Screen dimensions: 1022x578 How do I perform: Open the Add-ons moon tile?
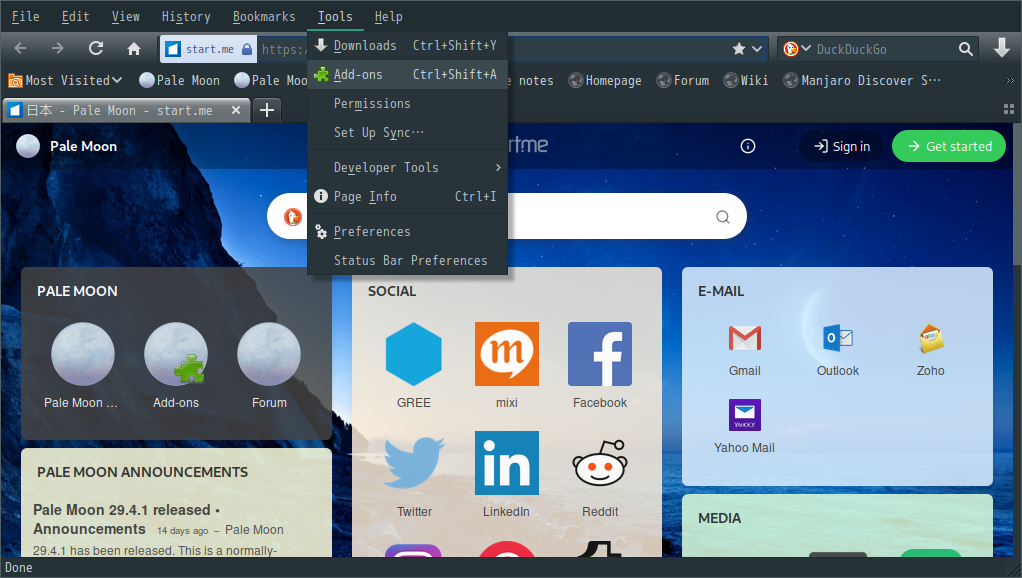click(175, 354)
